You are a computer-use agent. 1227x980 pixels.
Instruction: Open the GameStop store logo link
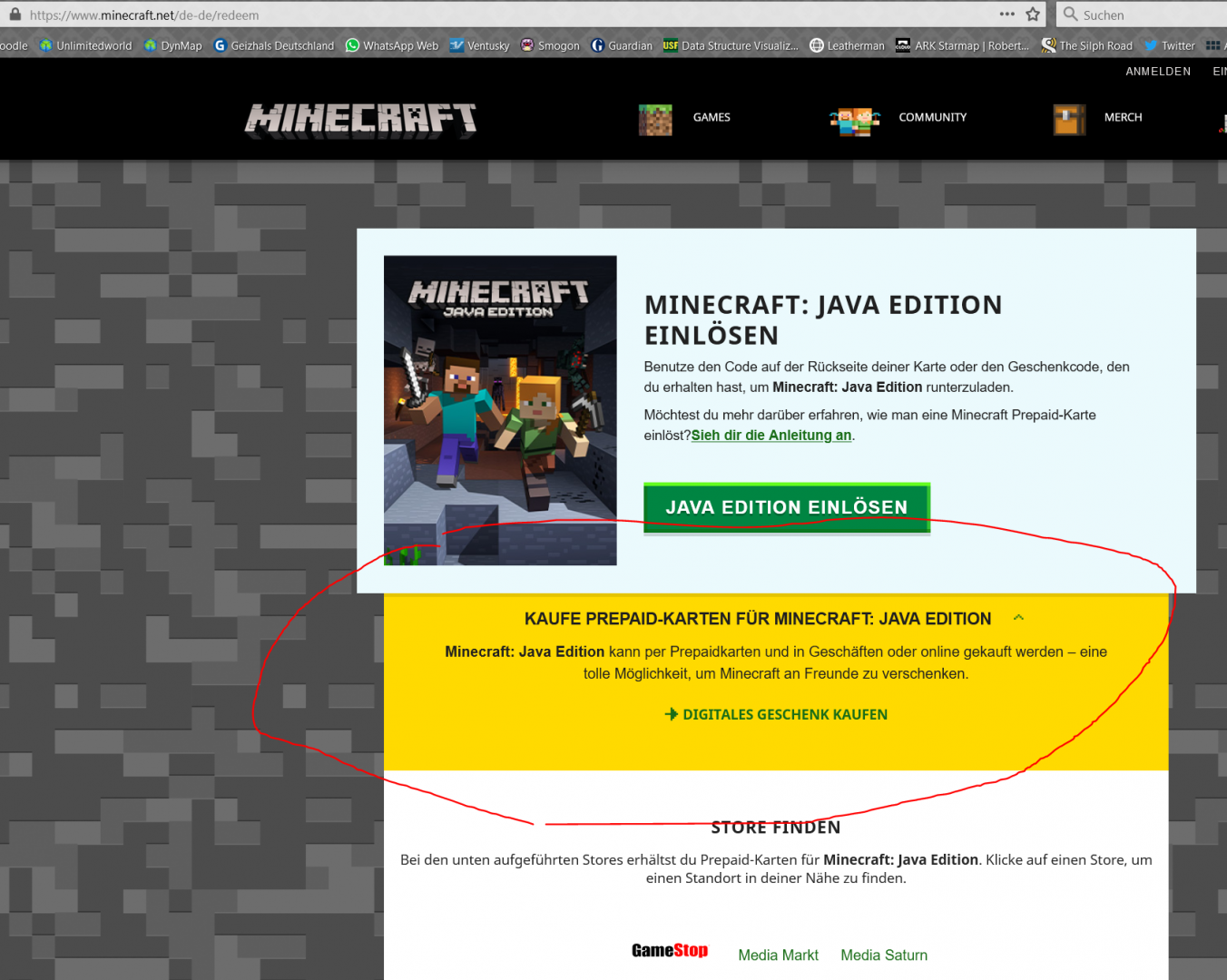670,951
